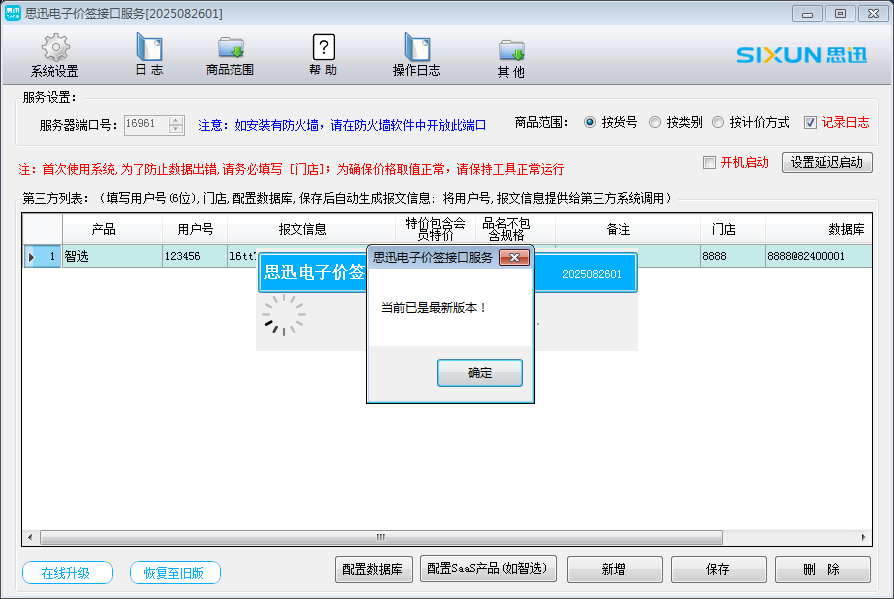Click the 用户号 column header

point(195,229)
